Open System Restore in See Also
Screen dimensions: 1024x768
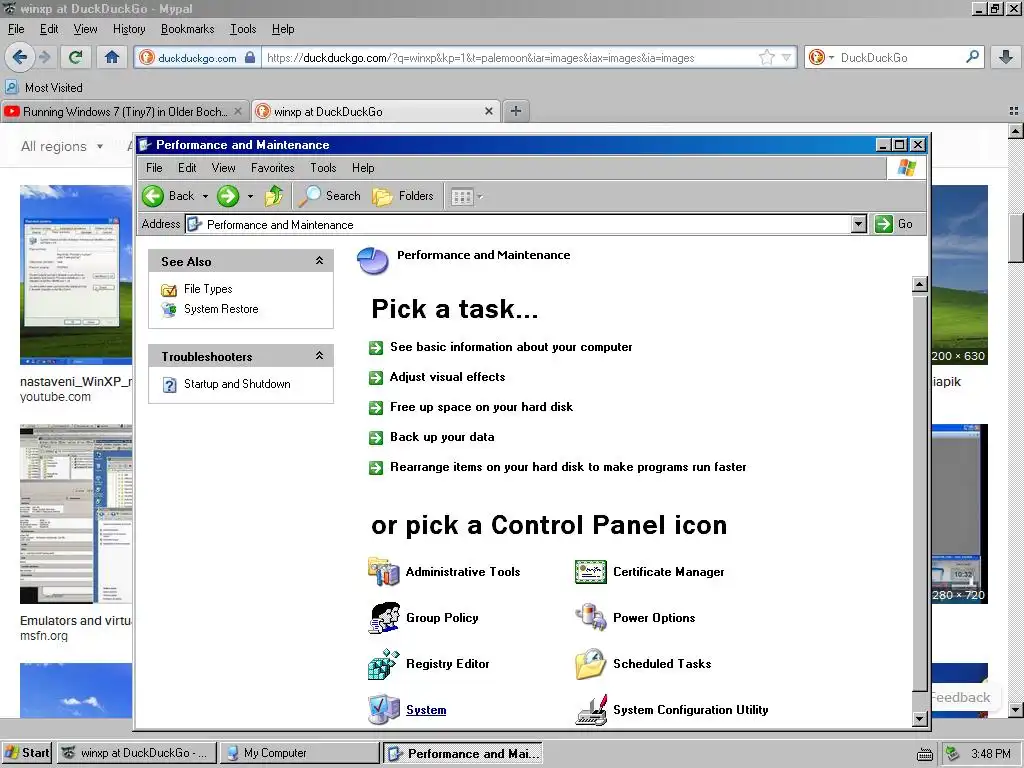coord(221,309)
